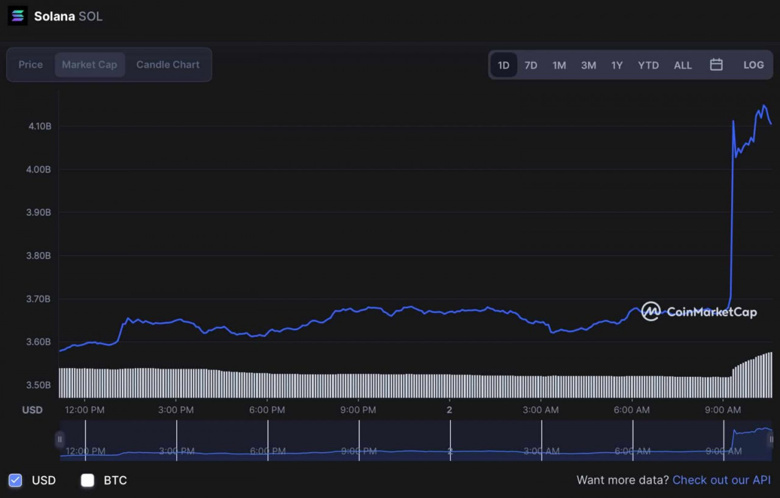Uncheck the USD currency checkbox
Image resolution: width=780 pixels, height=498 pixels.
pyautogui.click(x=15, y=480)
